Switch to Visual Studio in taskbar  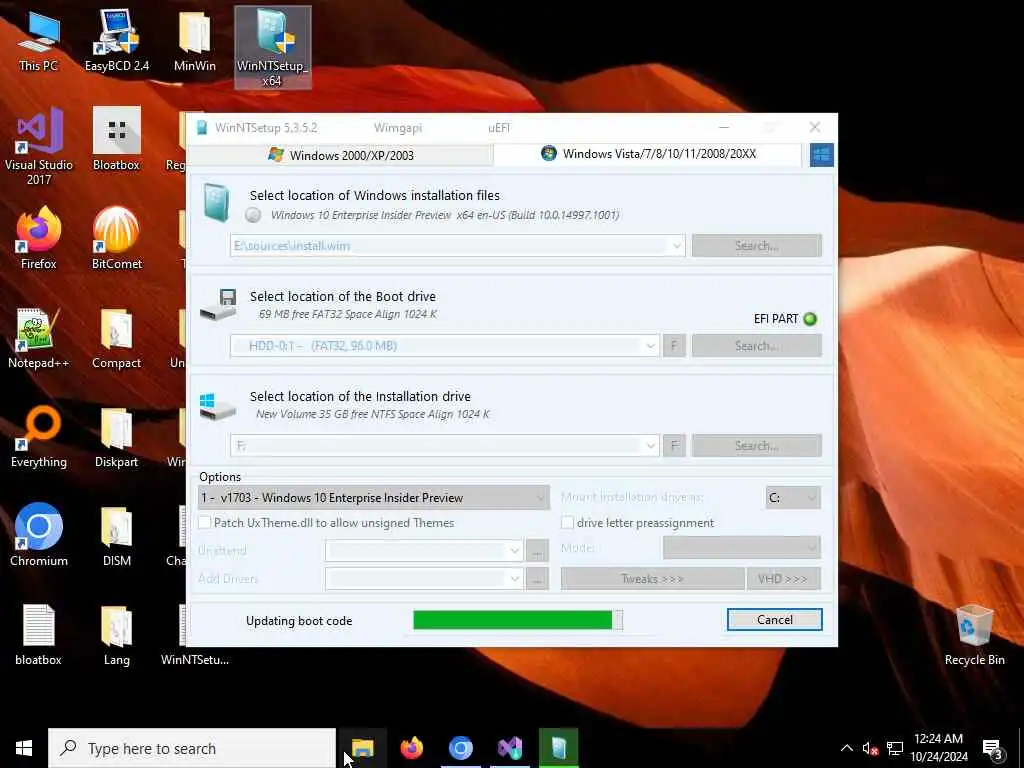point(509,748)
